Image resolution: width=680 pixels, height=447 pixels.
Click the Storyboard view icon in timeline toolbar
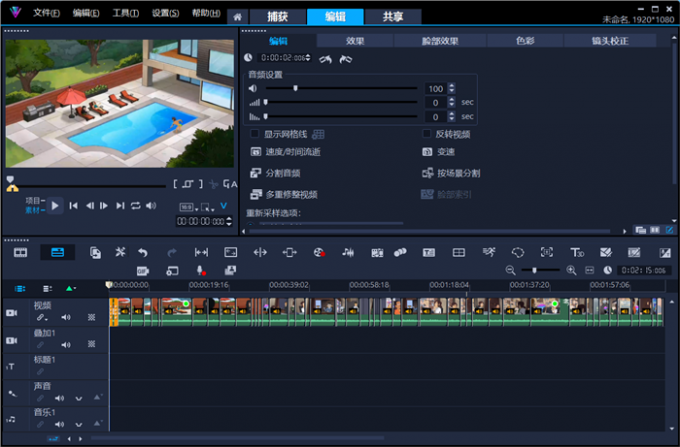pos(20,253)
